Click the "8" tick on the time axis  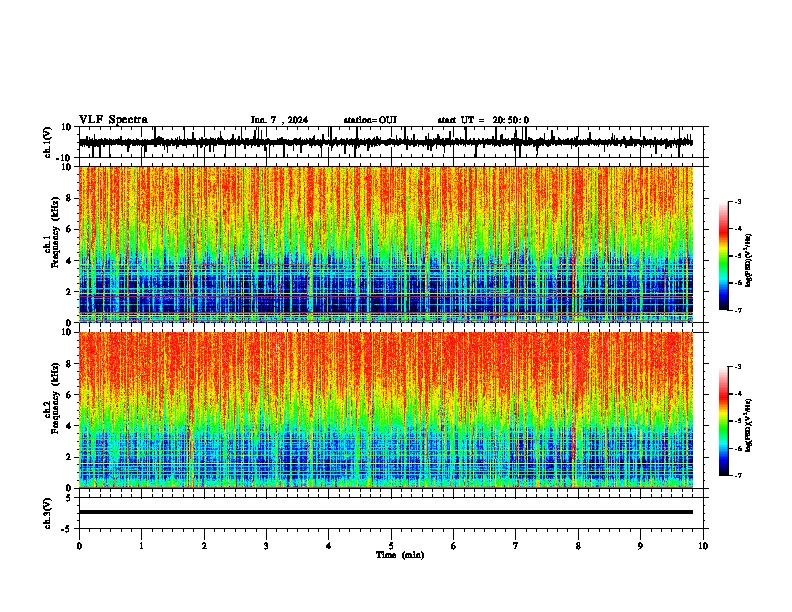(578, 546)
